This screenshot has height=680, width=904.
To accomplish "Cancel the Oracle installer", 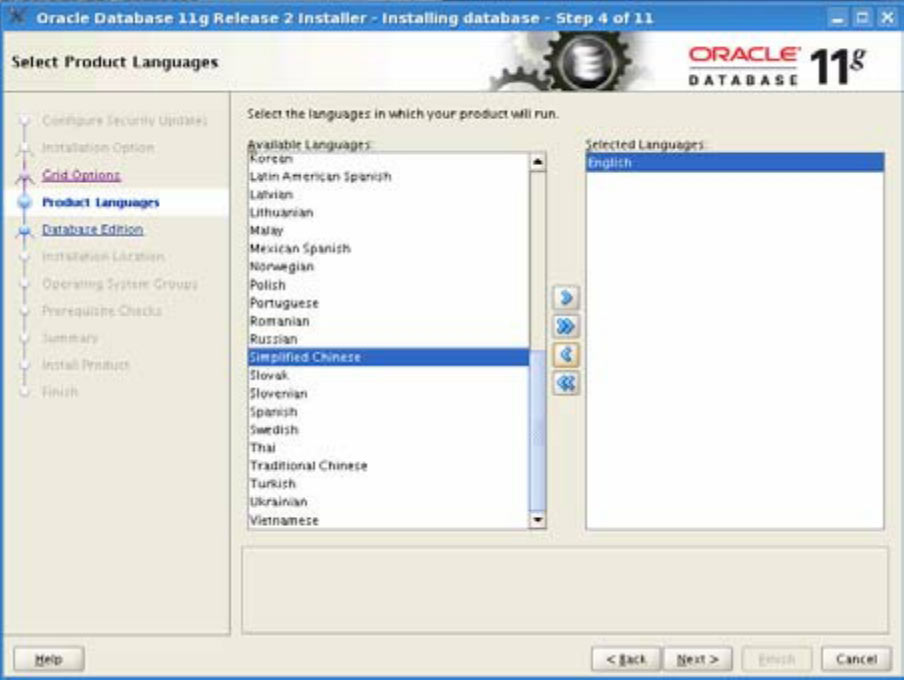I will (x=855, y=659).
